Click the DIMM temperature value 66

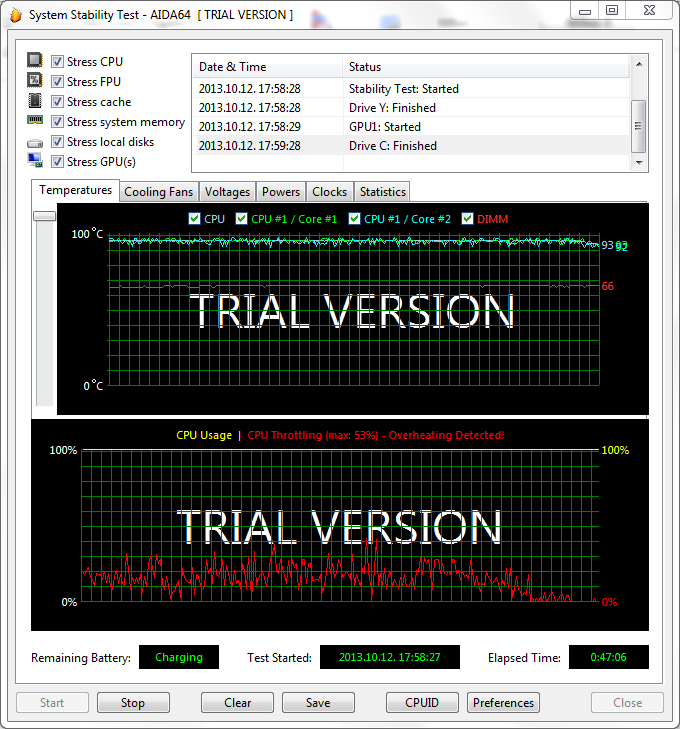tap(607, 286)
